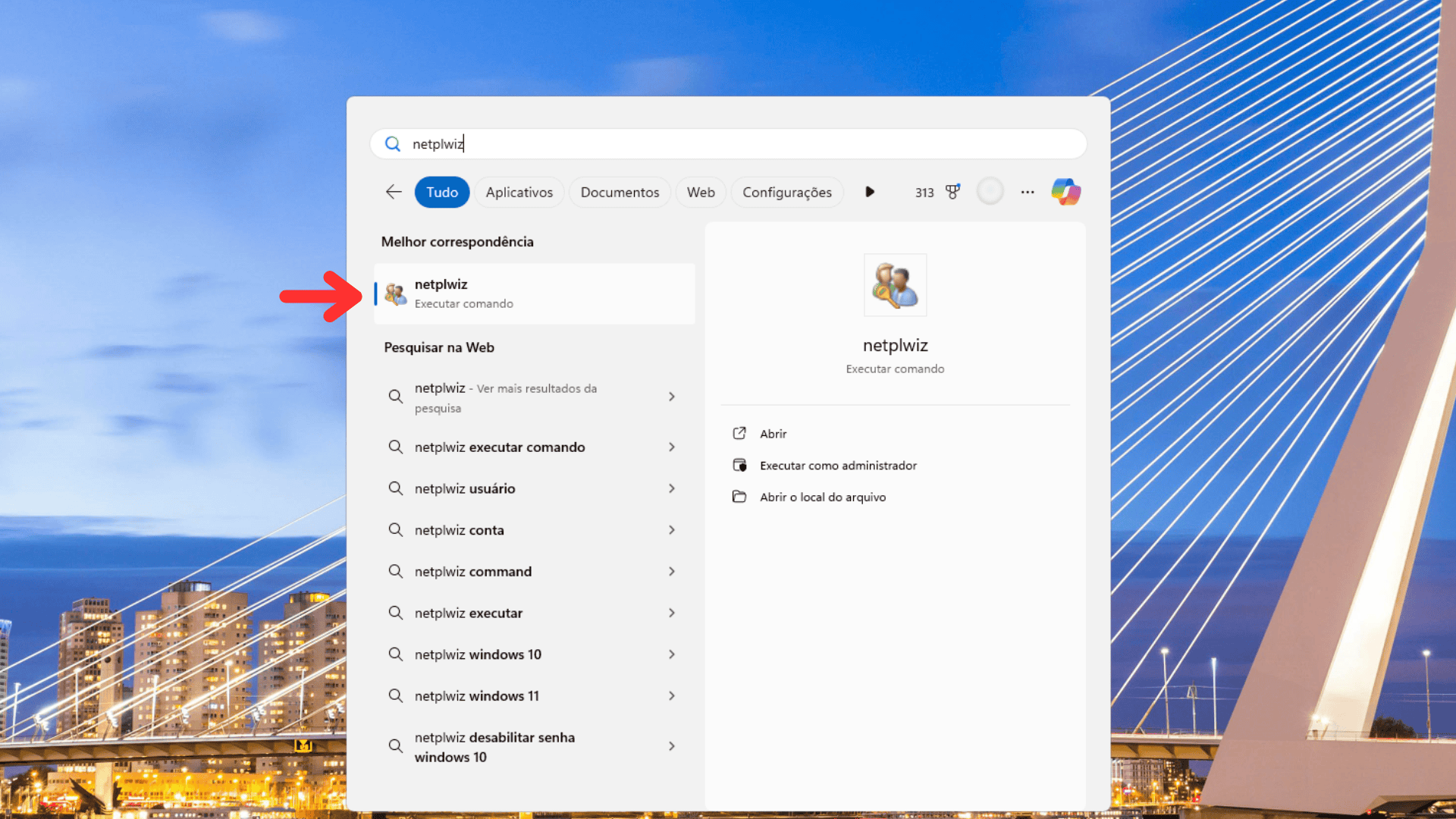Click search icon beside netplwiz Ver mais resultados
This screenshot has width=1456, height=819.
click(x=396, y=397)
